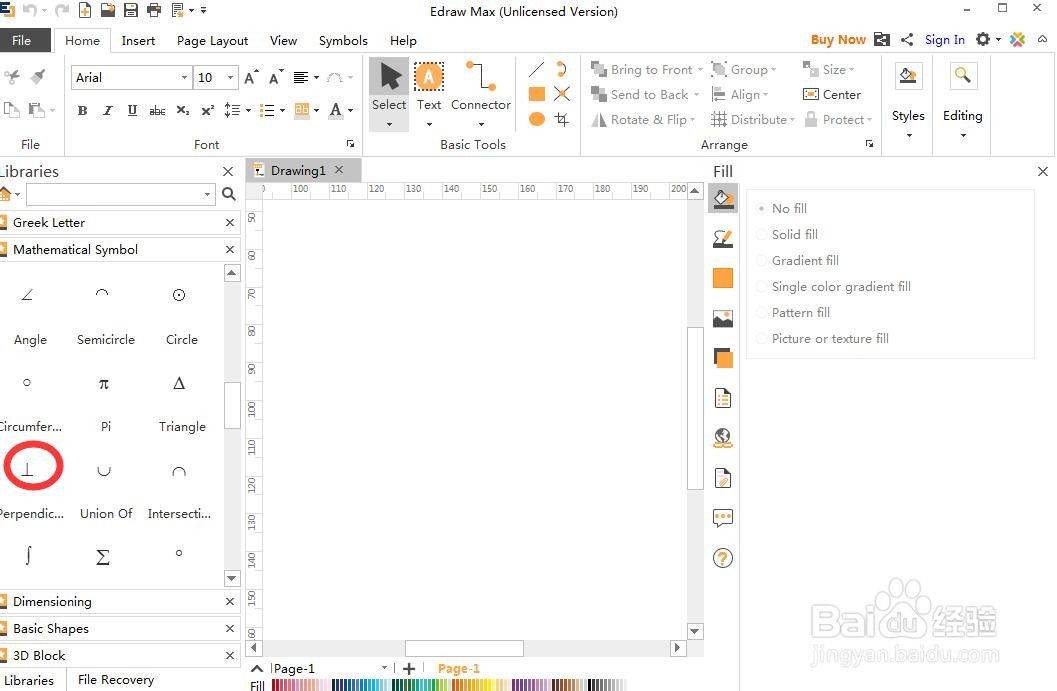This screenshot has height=691, width=1057.
Task: Open Bring to Front dropdown arrow
Action: coord(700,69)
